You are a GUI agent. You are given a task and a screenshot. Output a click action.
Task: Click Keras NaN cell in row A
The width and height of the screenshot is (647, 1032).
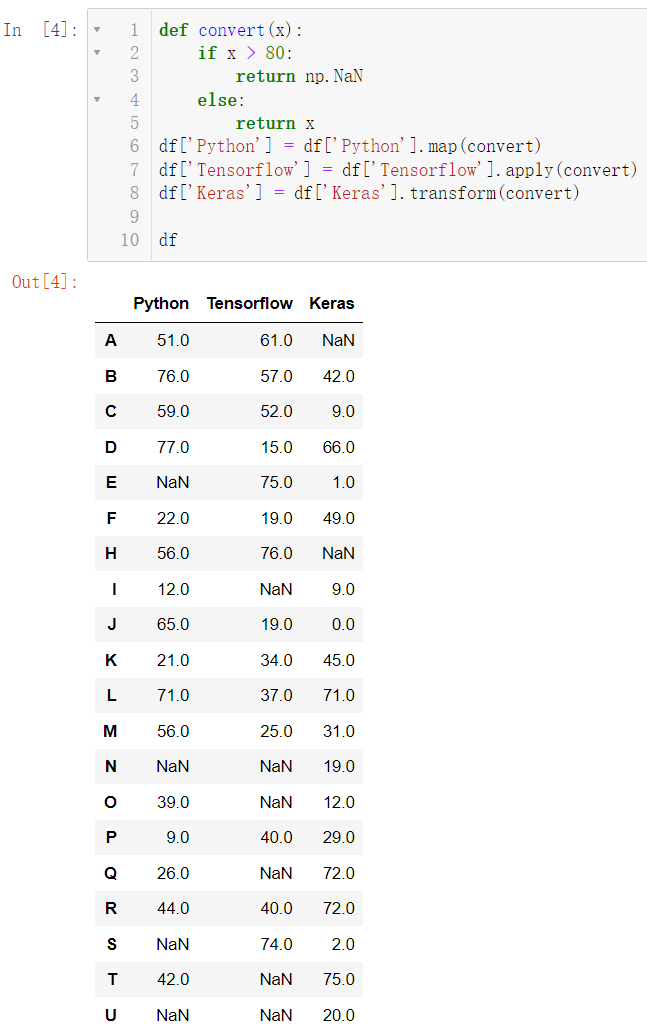tap(338, 340)
